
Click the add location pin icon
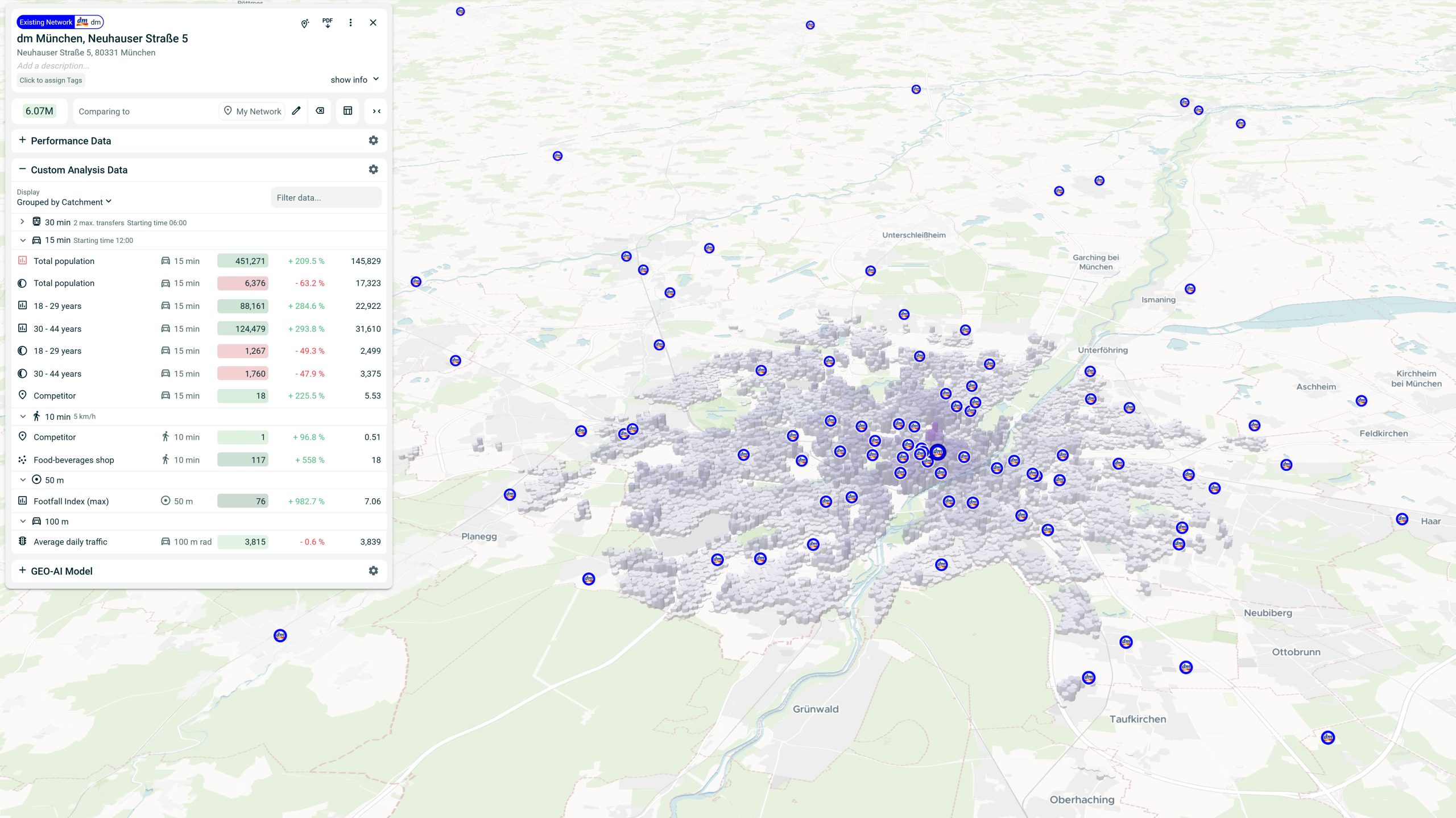[305, 23]
